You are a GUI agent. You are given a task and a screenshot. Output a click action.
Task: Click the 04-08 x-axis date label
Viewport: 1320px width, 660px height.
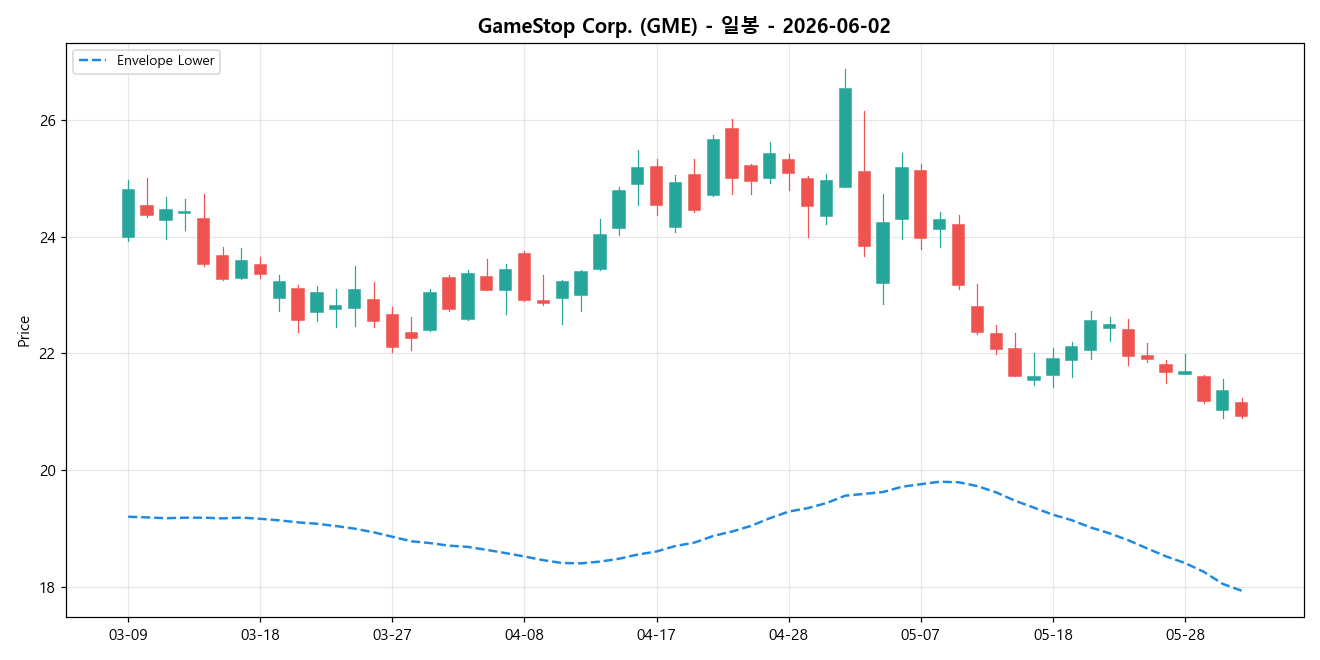coord(524,635)
